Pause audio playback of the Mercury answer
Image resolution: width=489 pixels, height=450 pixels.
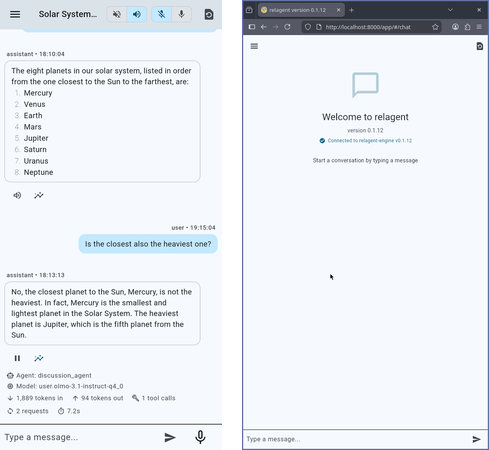click(17, 358)
